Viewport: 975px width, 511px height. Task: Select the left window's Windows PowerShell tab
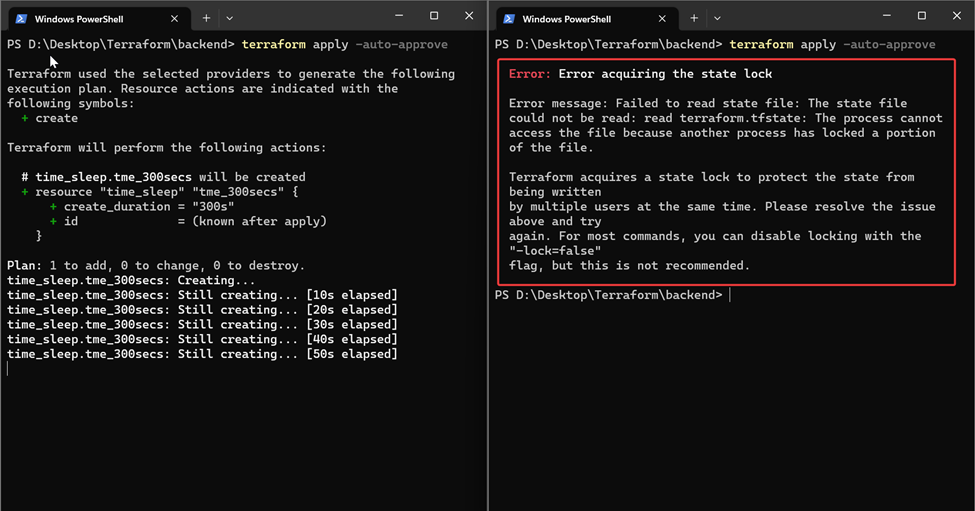pyautogui.click(x=97, y=19)
